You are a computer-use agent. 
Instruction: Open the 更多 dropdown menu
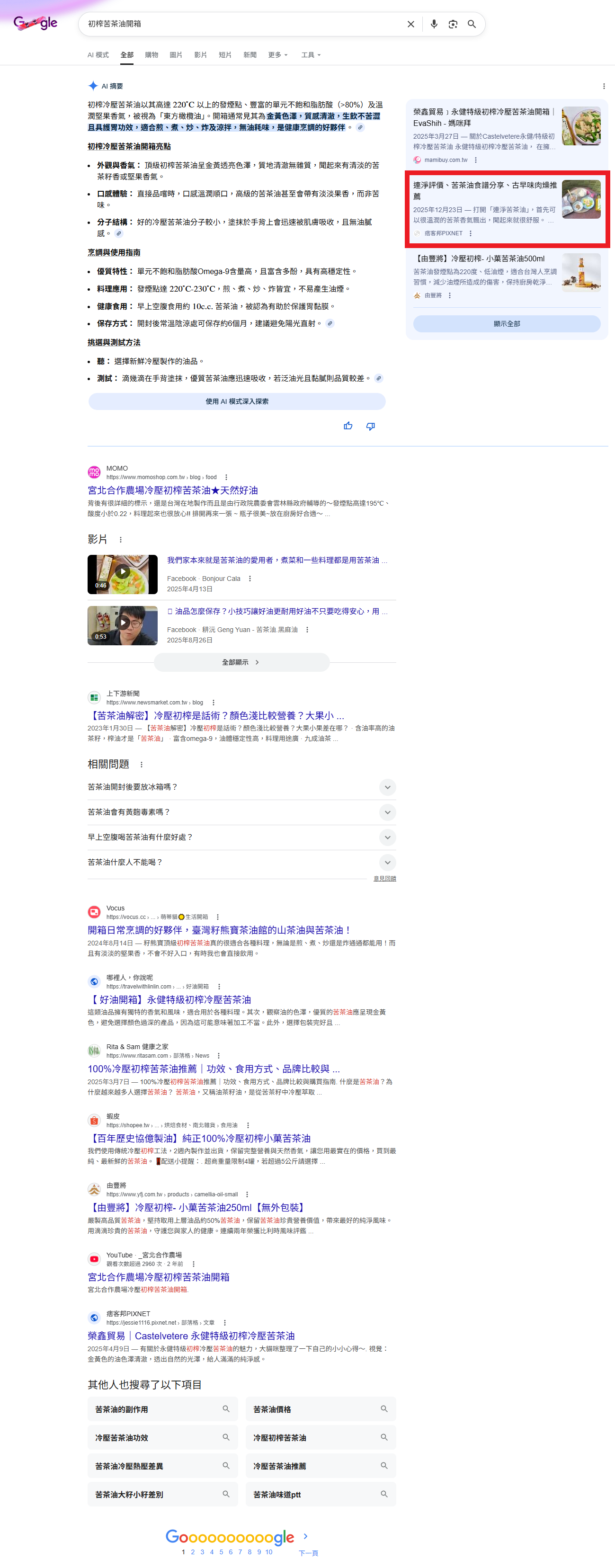click(x=277, y=55)
